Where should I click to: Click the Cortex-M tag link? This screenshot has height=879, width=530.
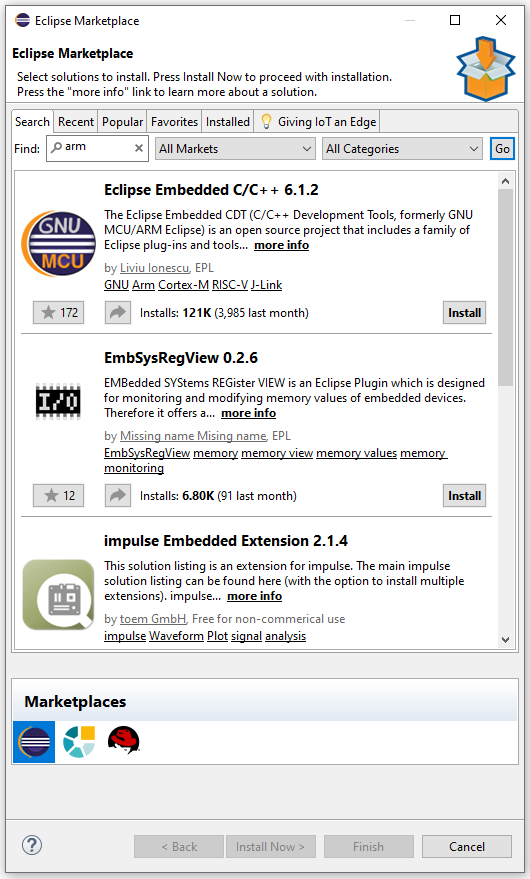[x=183, y=285]
